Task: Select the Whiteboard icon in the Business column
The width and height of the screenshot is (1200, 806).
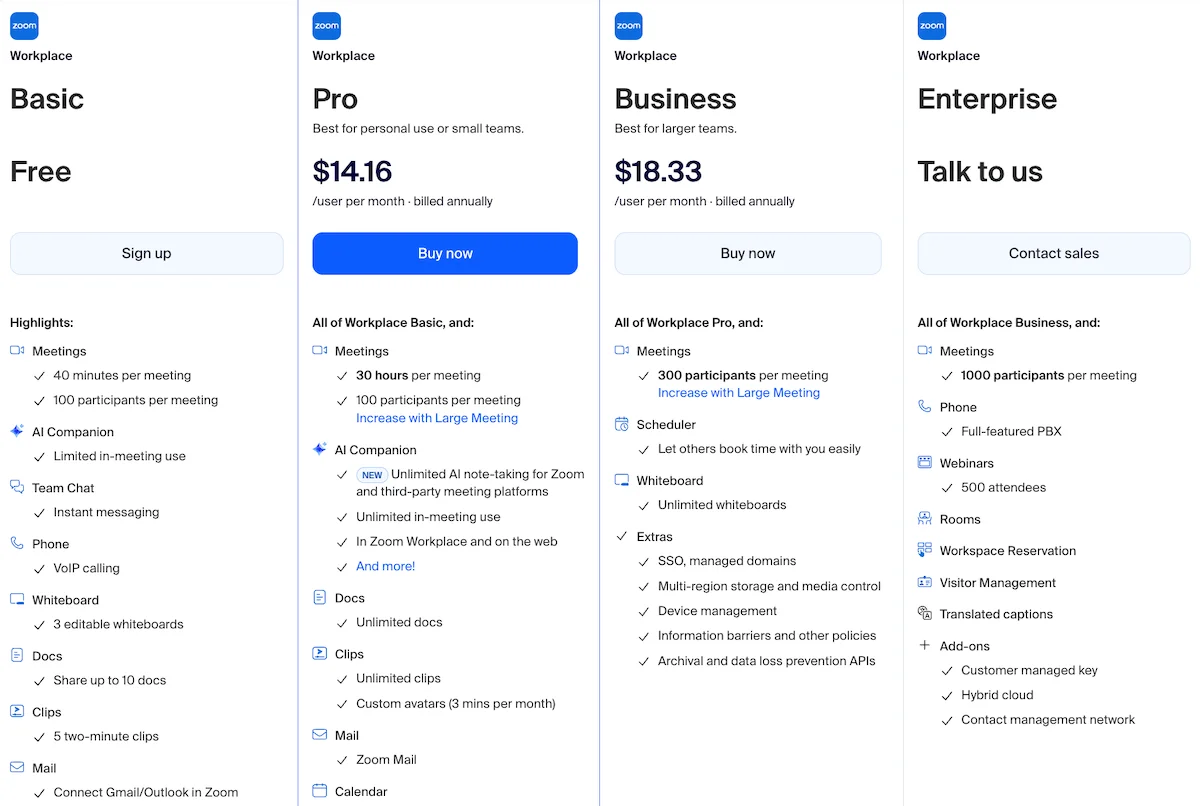Action: click(622, 480)
